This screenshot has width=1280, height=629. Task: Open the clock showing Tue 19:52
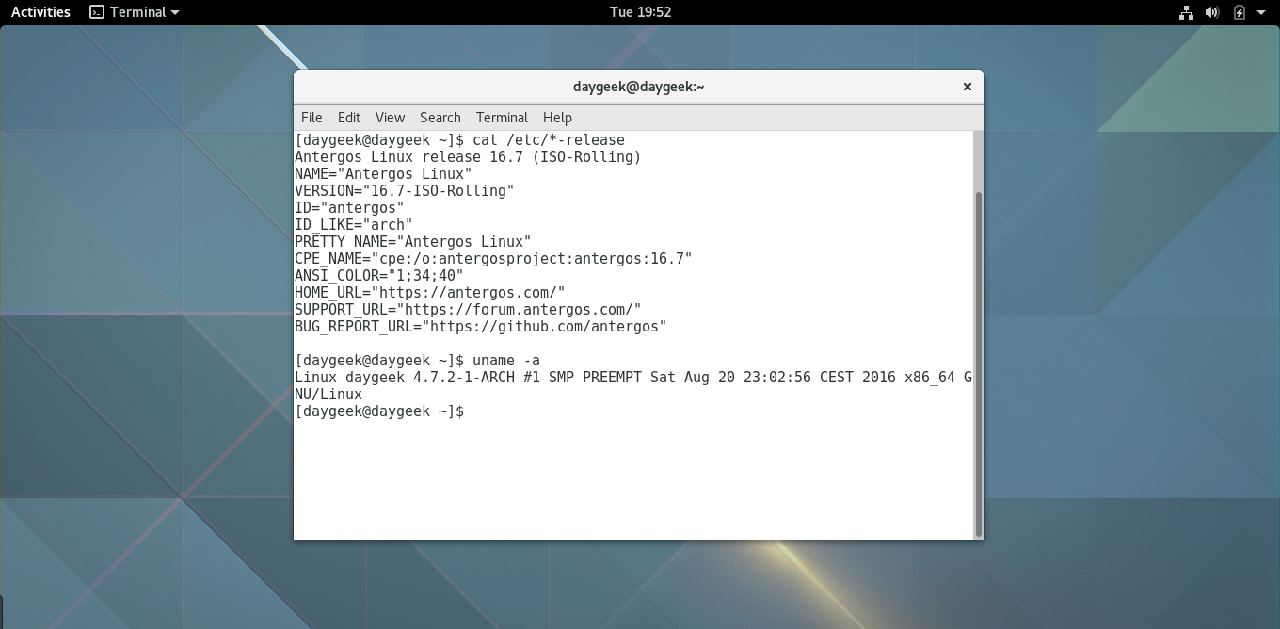click(x=640, y=12)
